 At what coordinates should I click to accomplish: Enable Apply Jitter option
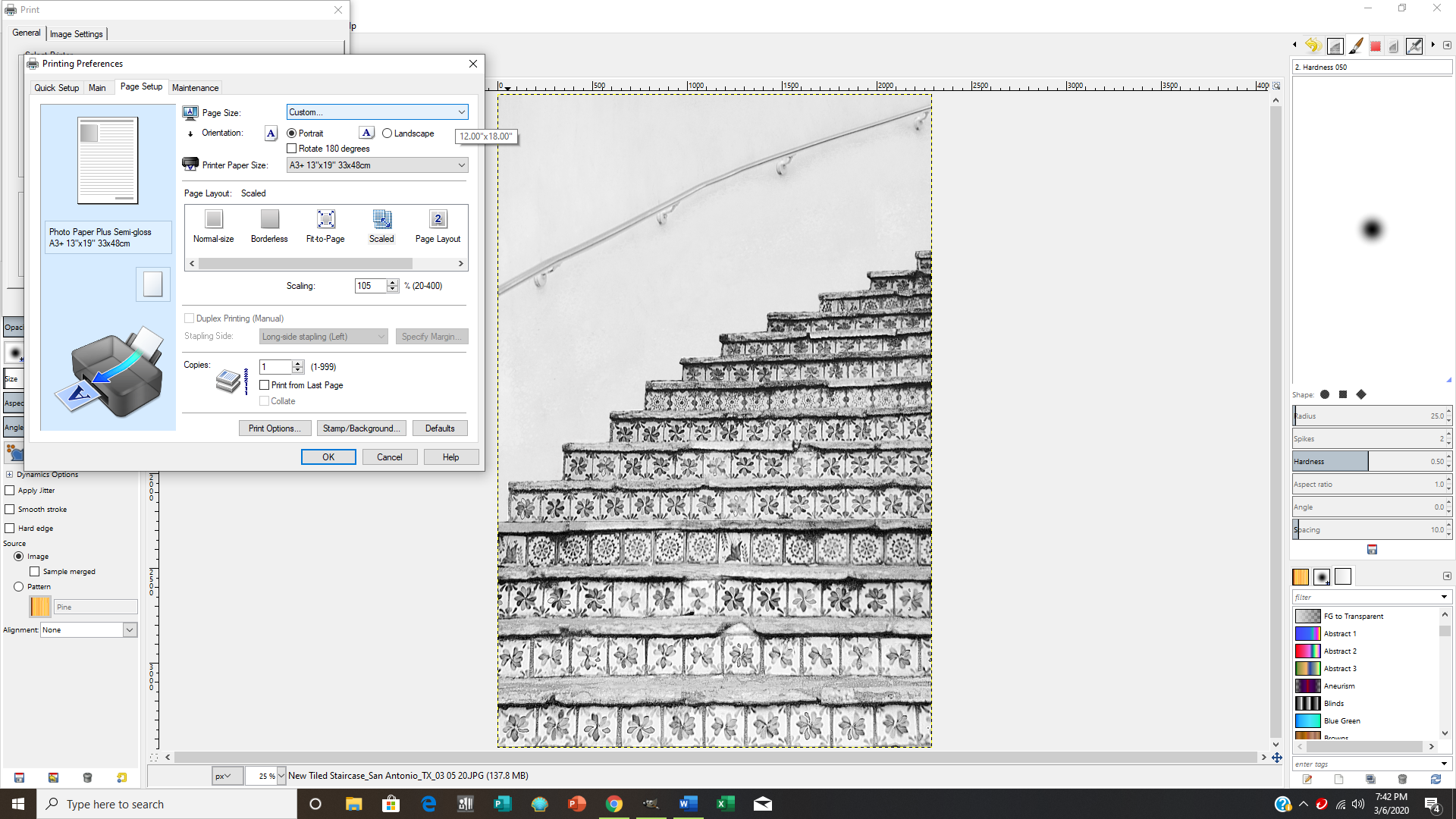click(10, 491)
